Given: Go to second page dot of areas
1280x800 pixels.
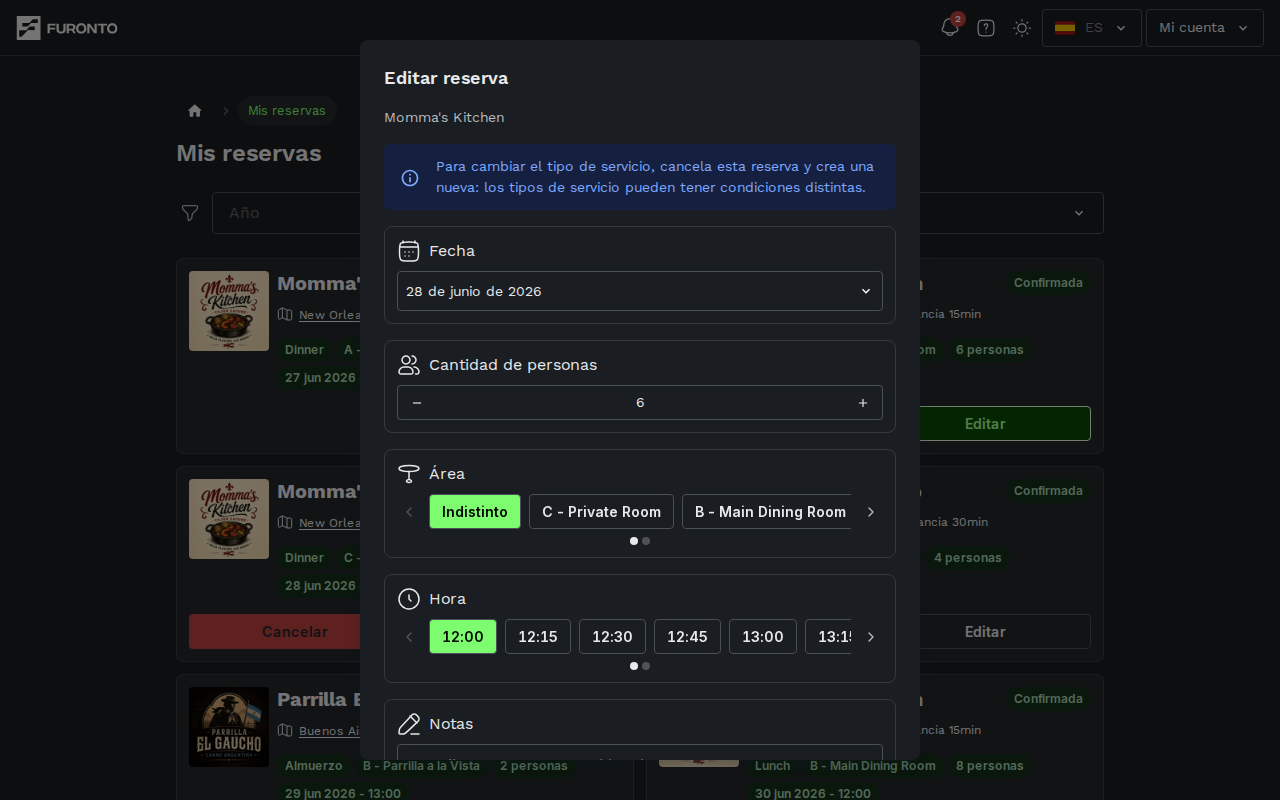Looking at the screenshot, I should 646,541.
